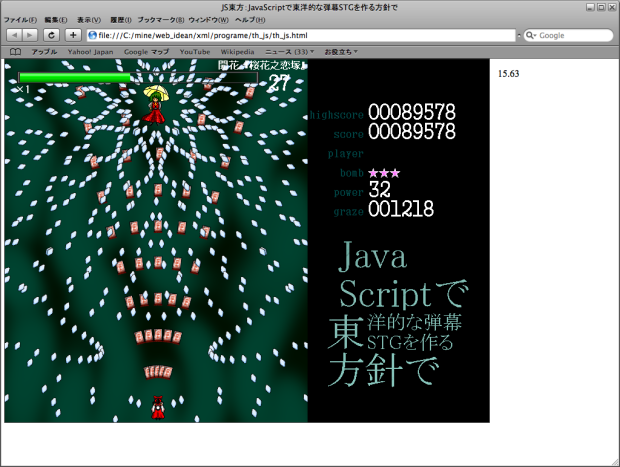Viewport: 620px width, 467px height.
Task: Open the Yahoo! Japan bookmark
Action: (90, 52)
